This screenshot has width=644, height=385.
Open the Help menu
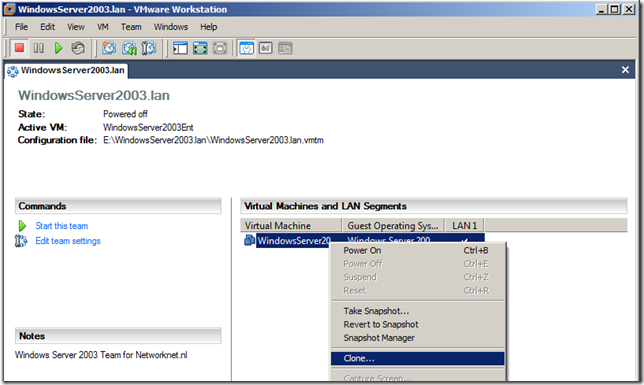point(209,27)
